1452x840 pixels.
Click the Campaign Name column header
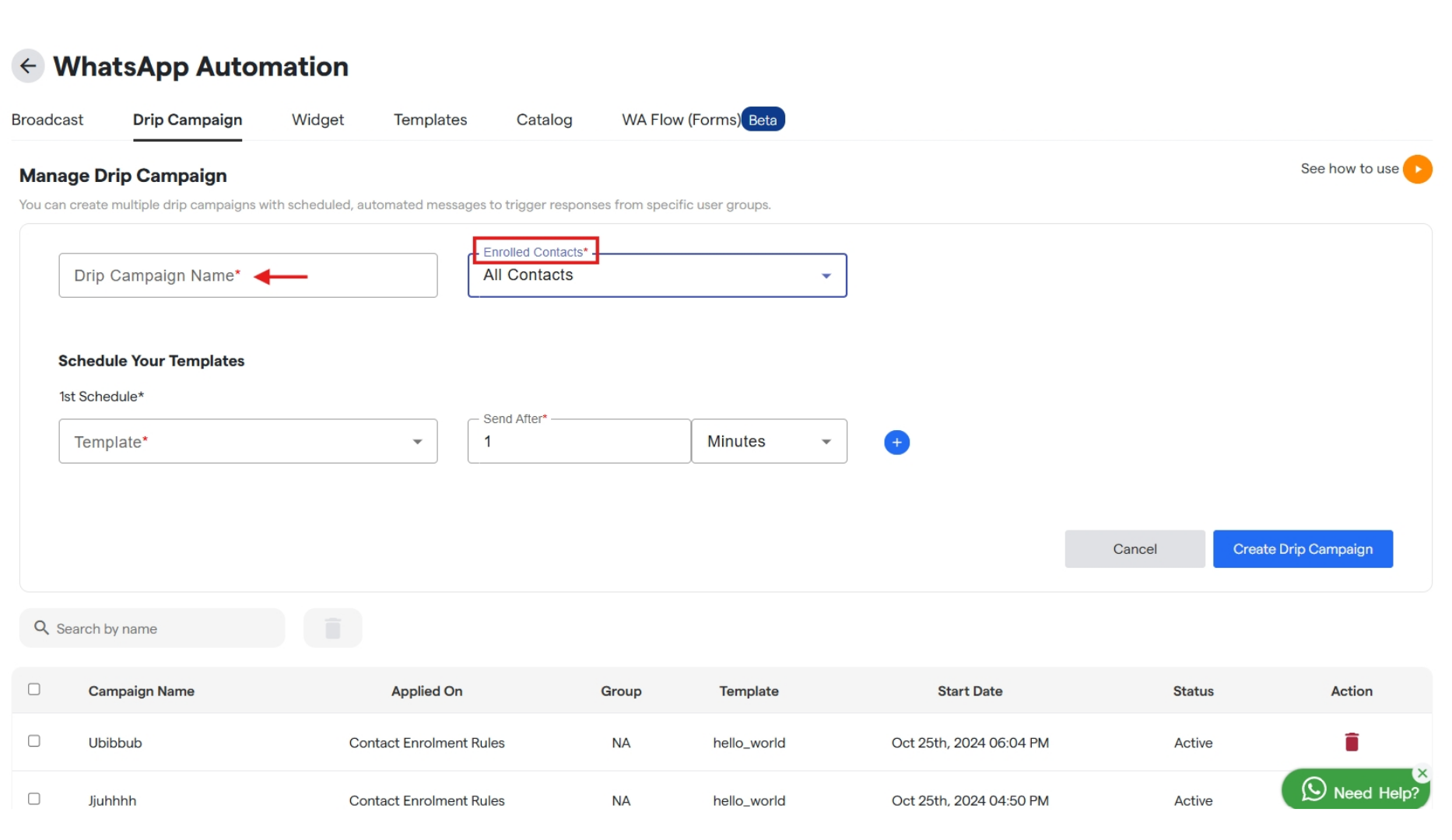point(142,691)
